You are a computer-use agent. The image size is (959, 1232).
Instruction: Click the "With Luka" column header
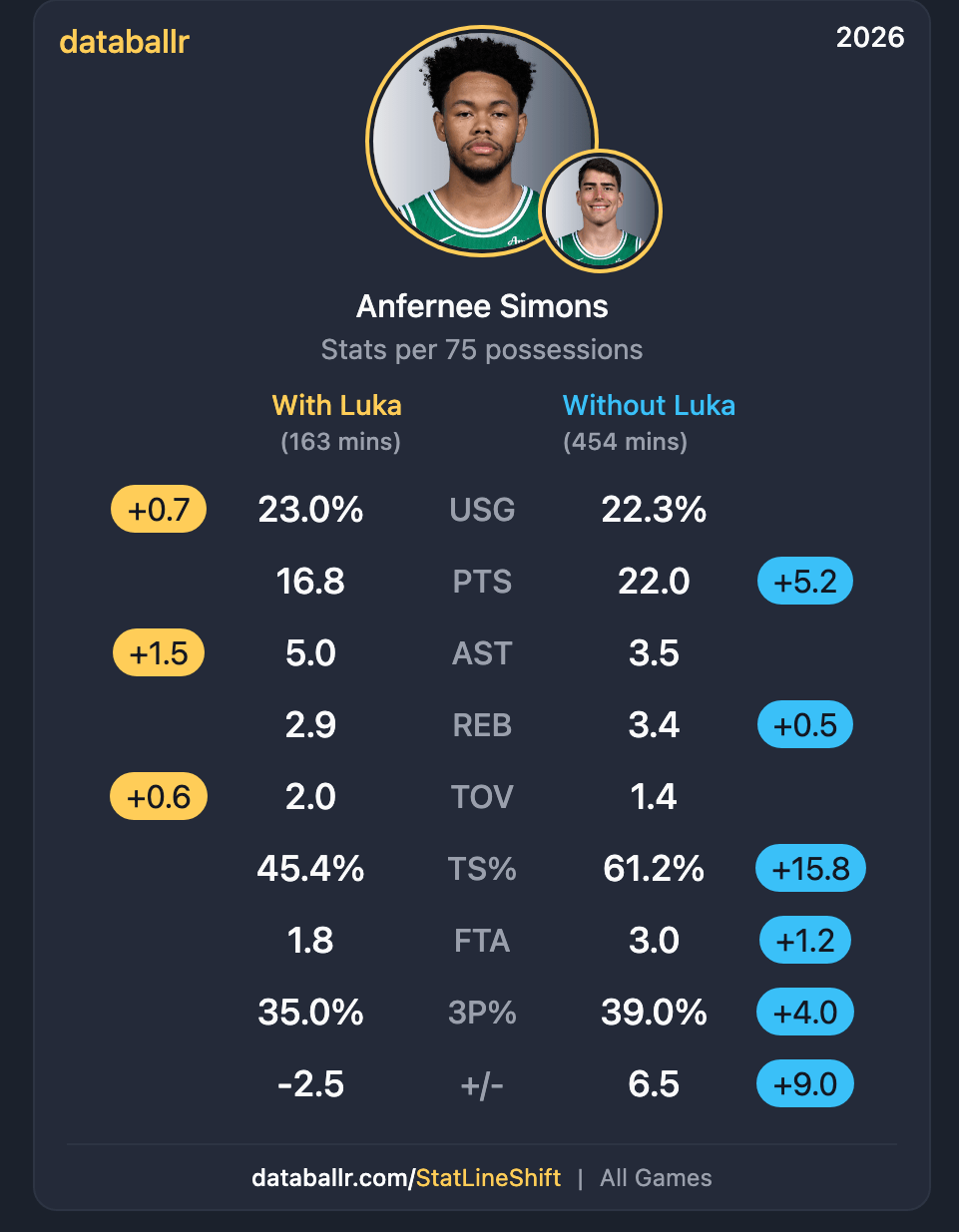tap(337, 405)
